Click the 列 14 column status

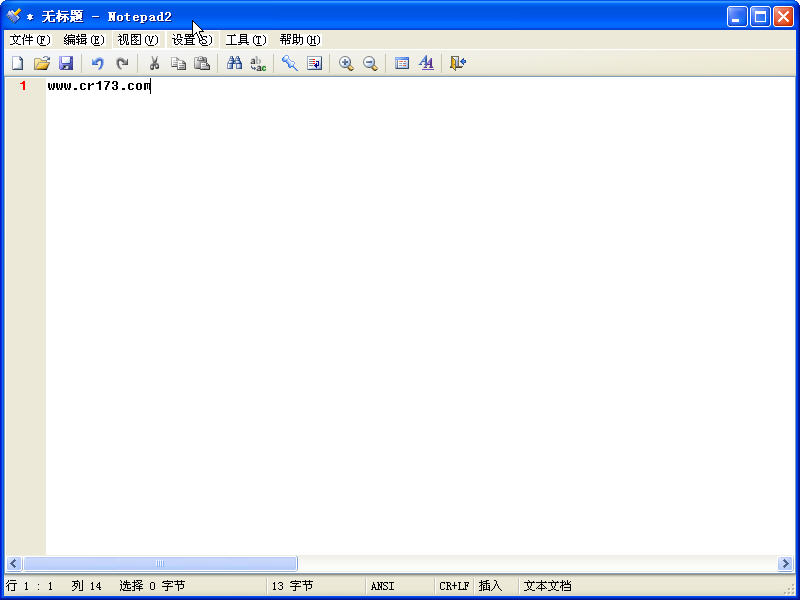pyautogui.click(x=86, y=586)
